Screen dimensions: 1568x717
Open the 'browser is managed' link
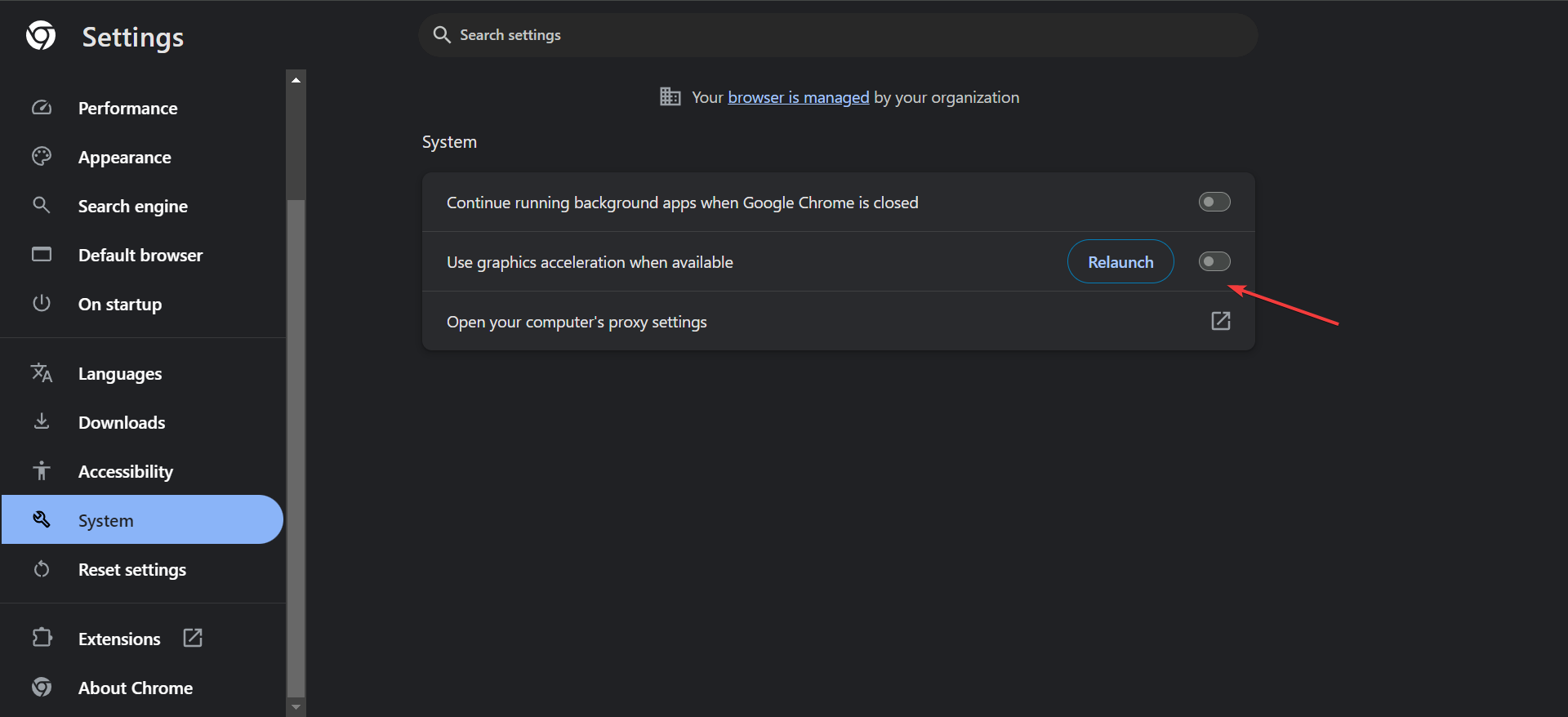click(798, 97)
